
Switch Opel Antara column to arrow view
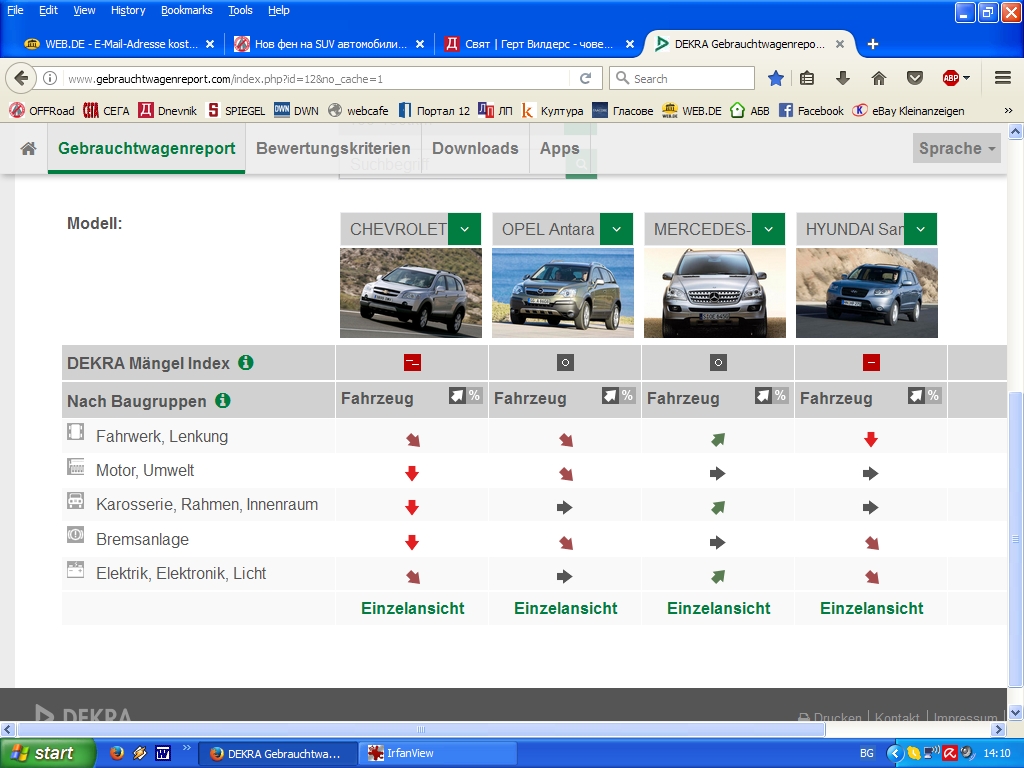point(610,396)
